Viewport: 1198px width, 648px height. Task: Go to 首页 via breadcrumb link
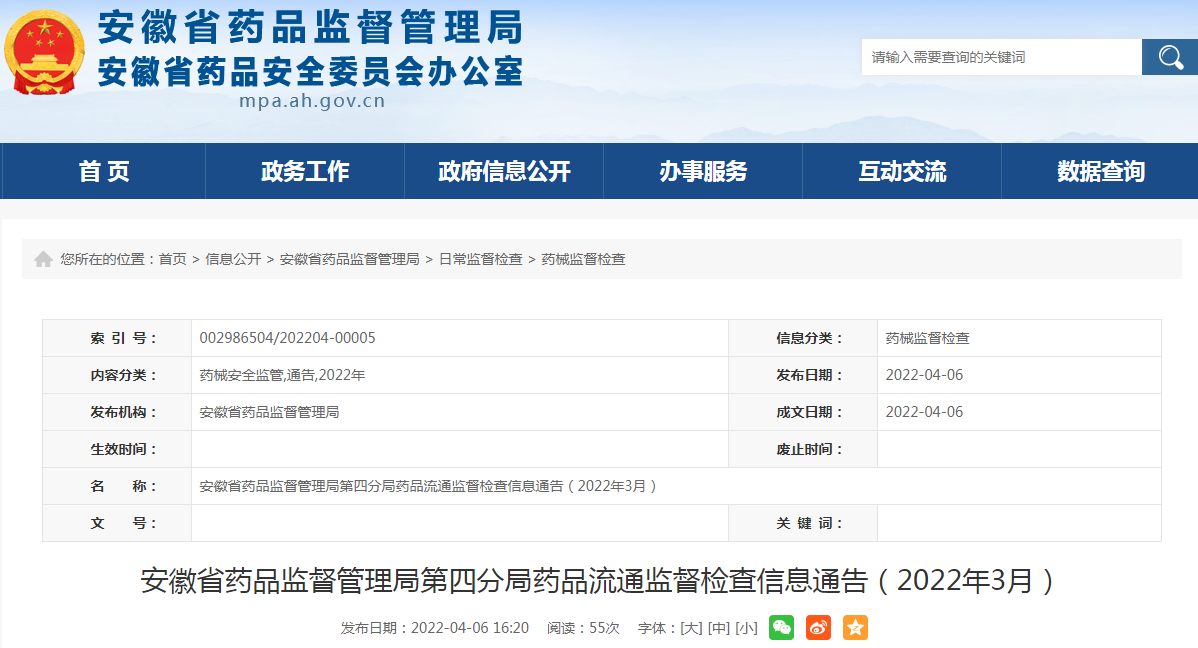(173, 259)
